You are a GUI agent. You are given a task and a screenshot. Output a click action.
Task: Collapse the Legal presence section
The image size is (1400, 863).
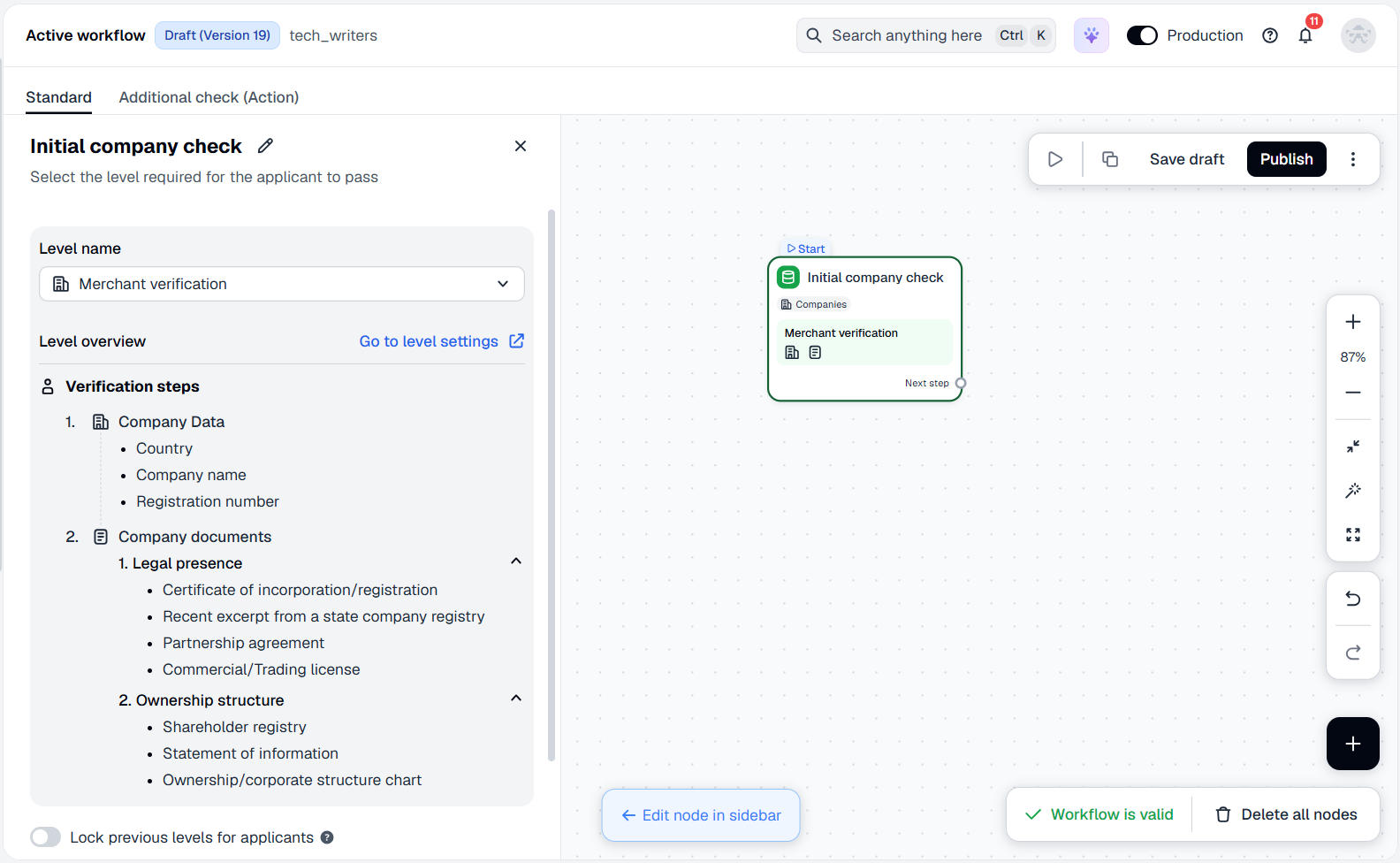tap(516, 561)
